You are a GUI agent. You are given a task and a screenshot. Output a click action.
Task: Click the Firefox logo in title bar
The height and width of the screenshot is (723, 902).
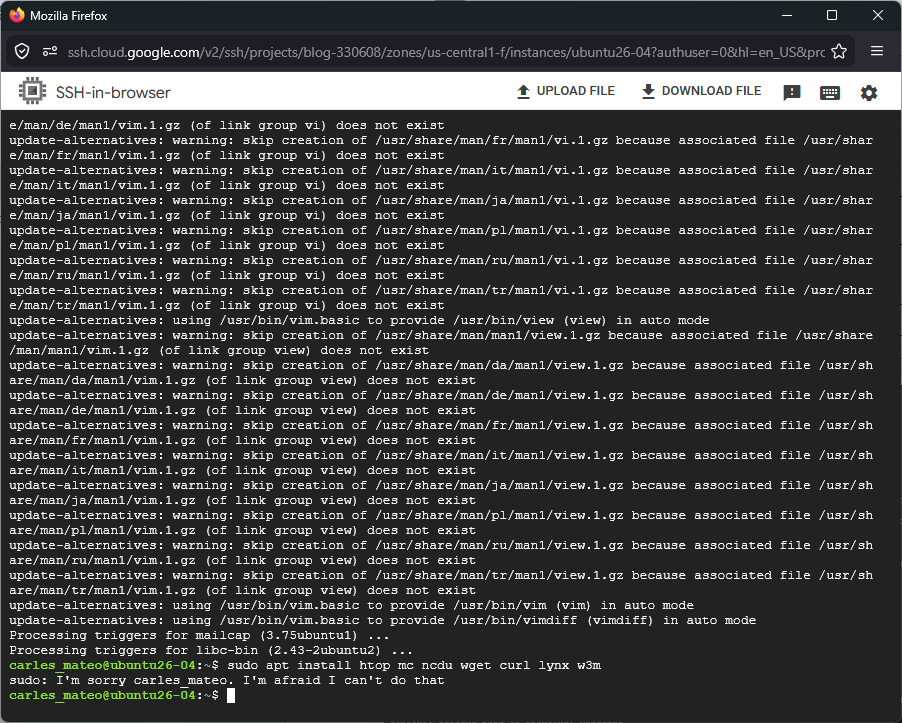[16, 16]
